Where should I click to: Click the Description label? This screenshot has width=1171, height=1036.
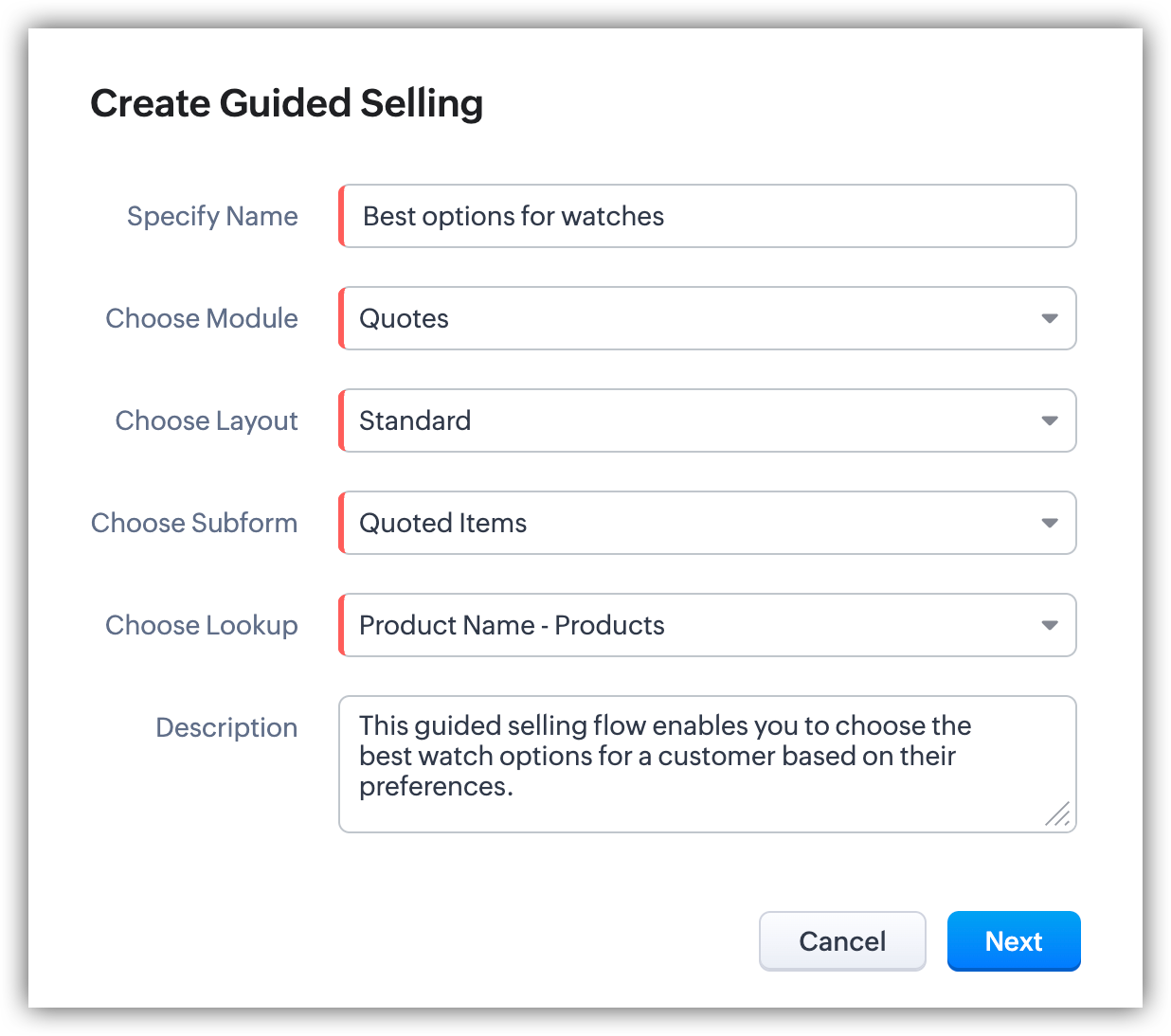point(226,727)
